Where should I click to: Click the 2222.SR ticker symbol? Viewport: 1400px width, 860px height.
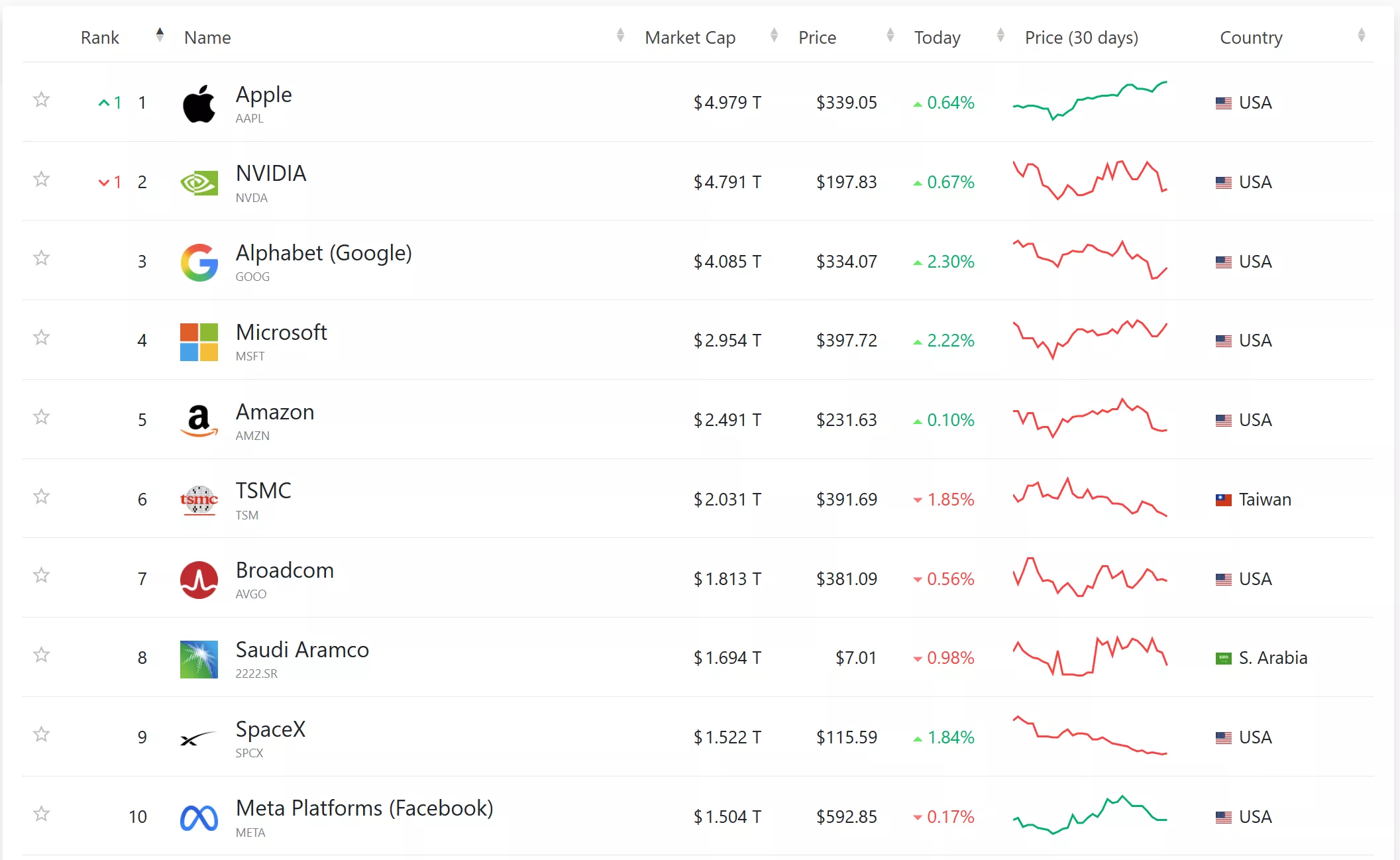(x=256, y=674)
